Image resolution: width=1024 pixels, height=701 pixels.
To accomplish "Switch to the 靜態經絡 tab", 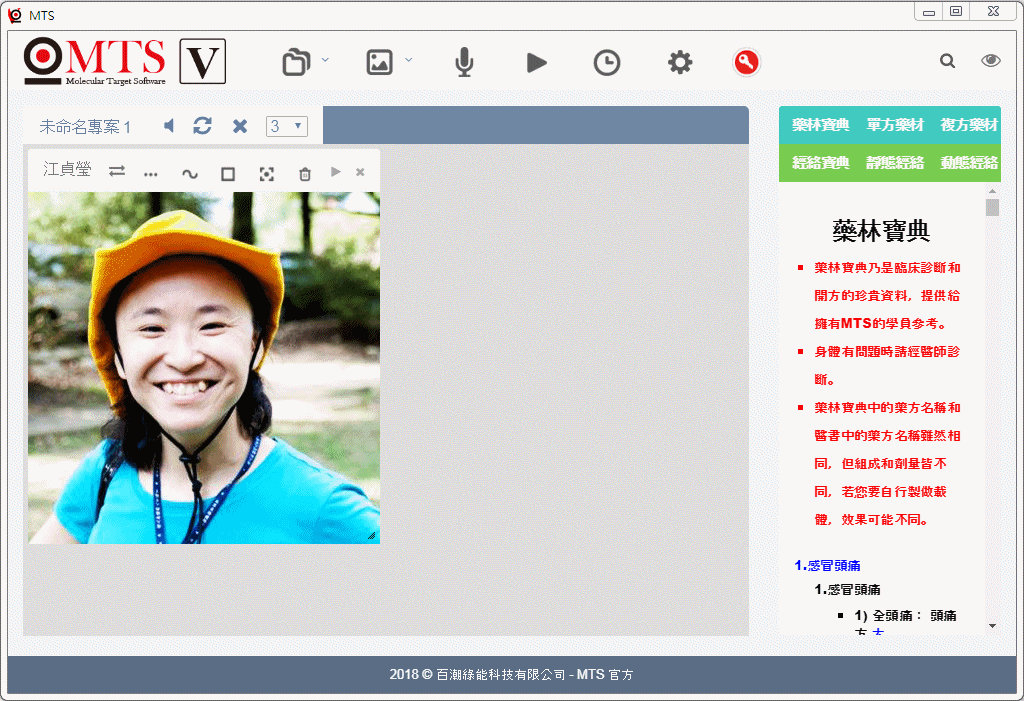I will [895, 163].
